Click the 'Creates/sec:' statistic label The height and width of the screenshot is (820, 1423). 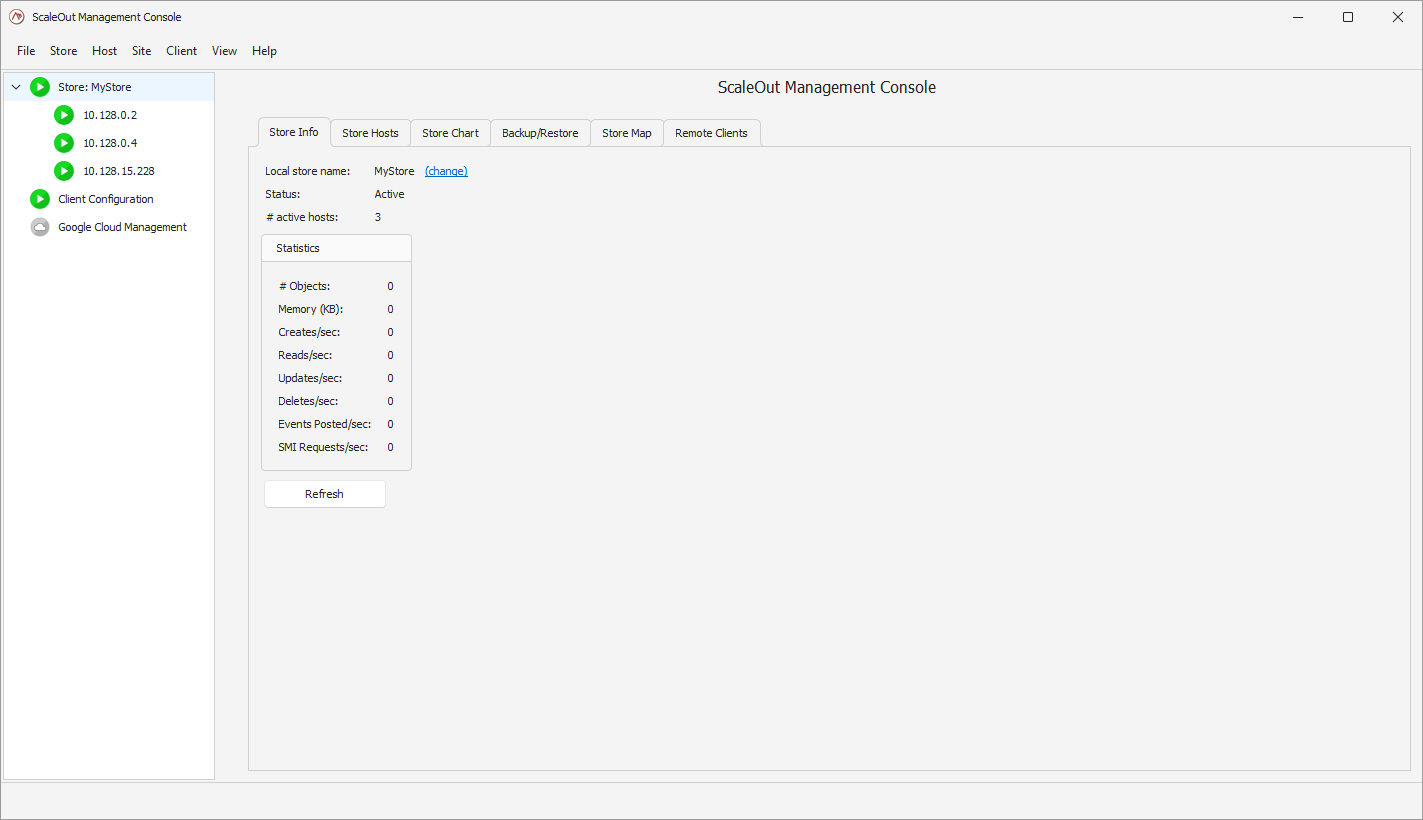(308, 332)
